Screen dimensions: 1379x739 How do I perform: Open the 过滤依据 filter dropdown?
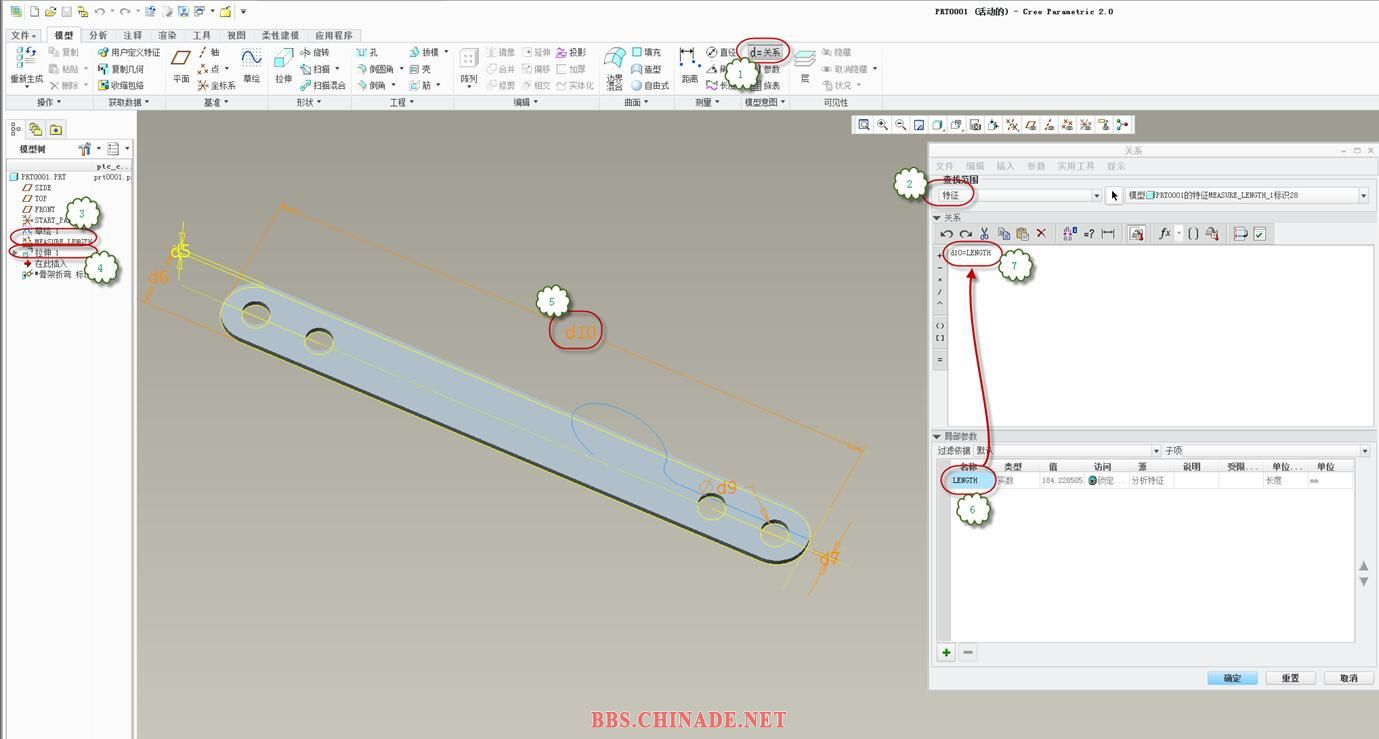1156,451
